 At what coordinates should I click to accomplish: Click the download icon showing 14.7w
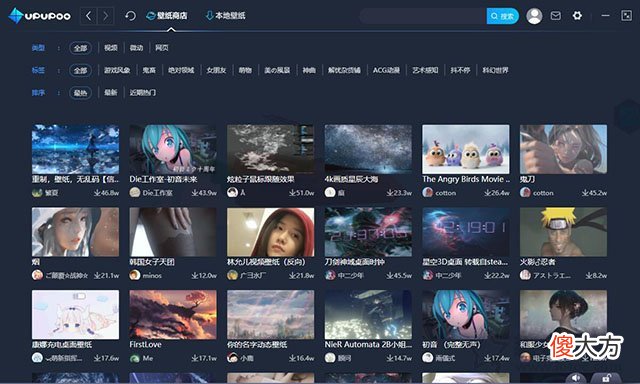(390, 358)
